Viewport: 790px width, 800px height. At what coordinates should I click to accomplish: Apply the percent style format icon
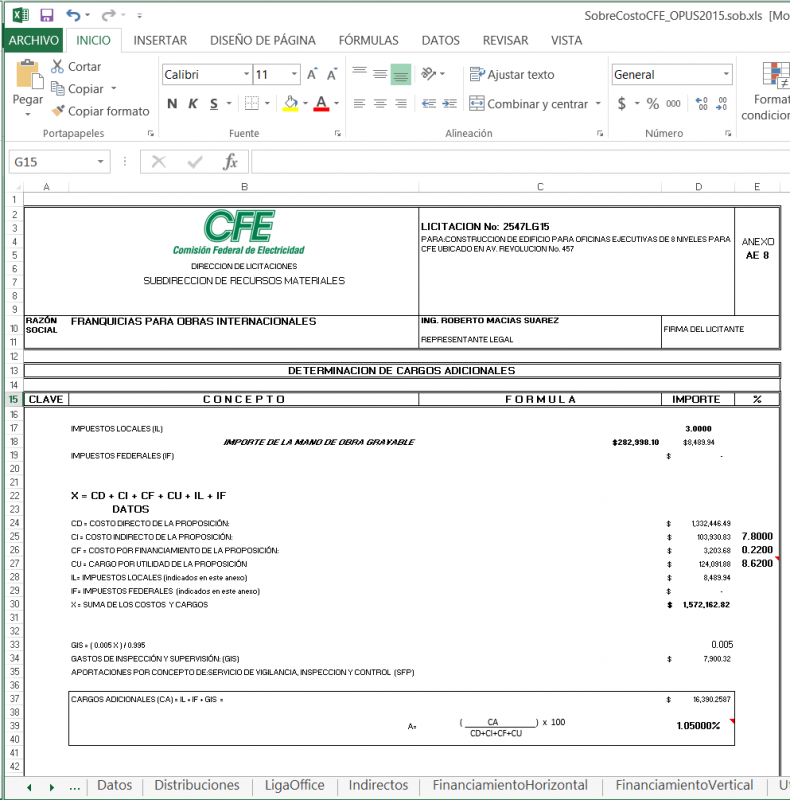click(652, 104)
